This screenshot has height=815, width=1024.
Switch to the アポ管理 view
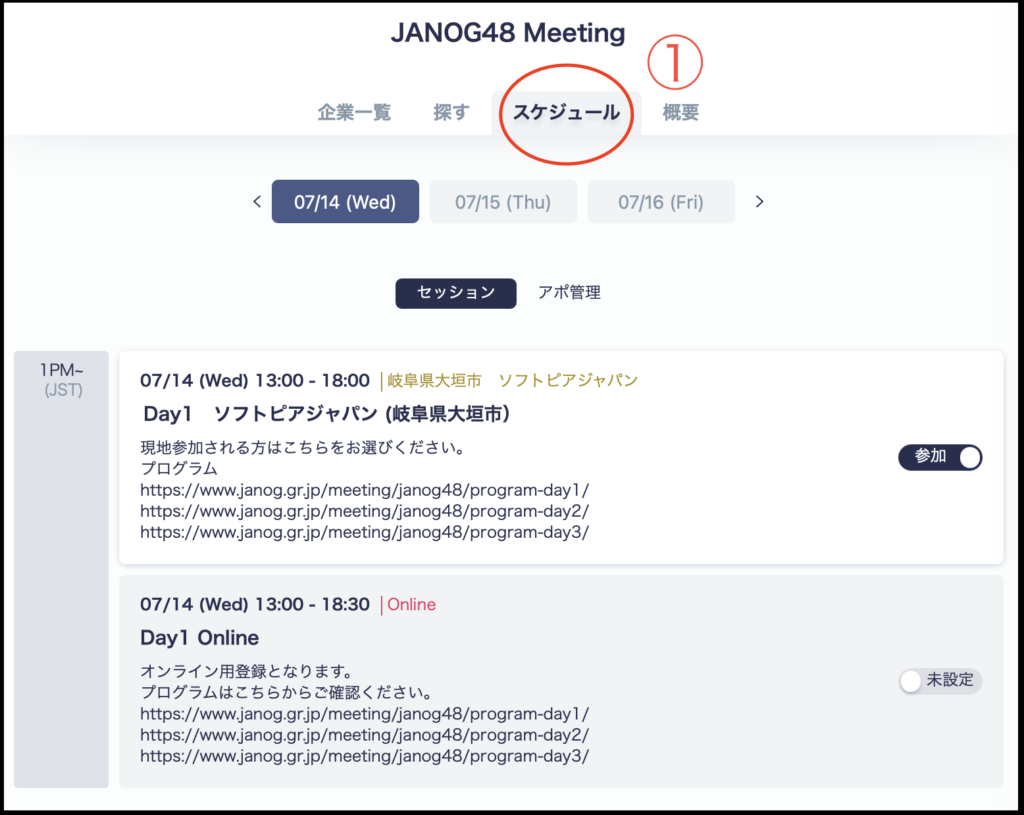click(569, 293)
